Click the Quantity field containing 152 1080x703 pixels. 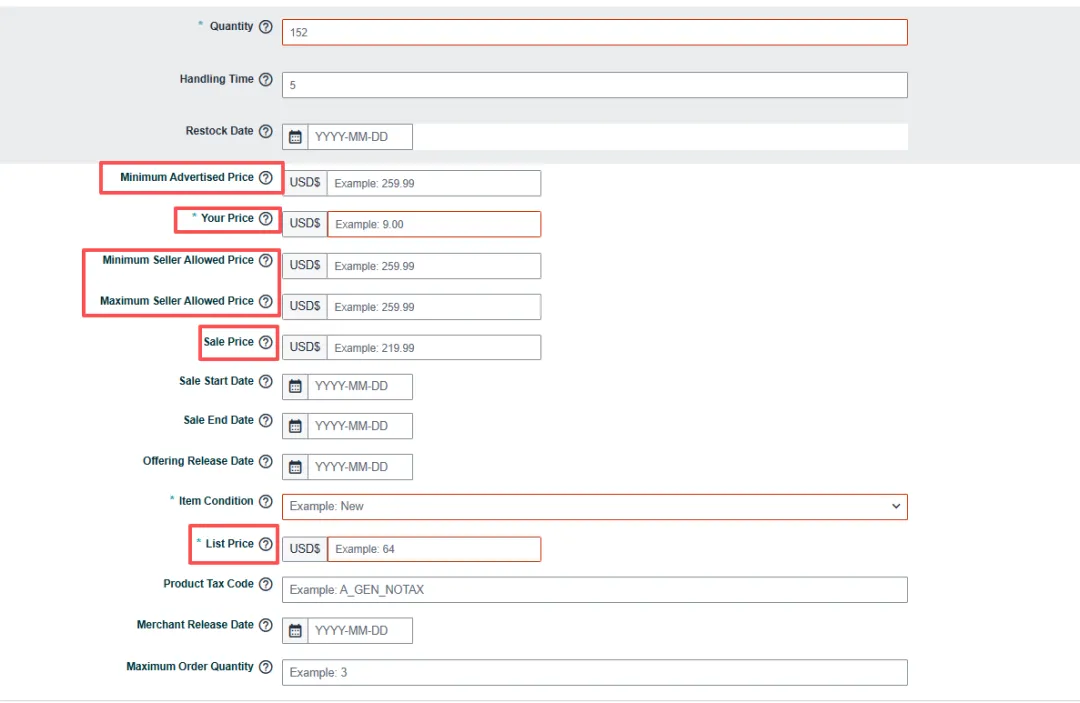594,32
